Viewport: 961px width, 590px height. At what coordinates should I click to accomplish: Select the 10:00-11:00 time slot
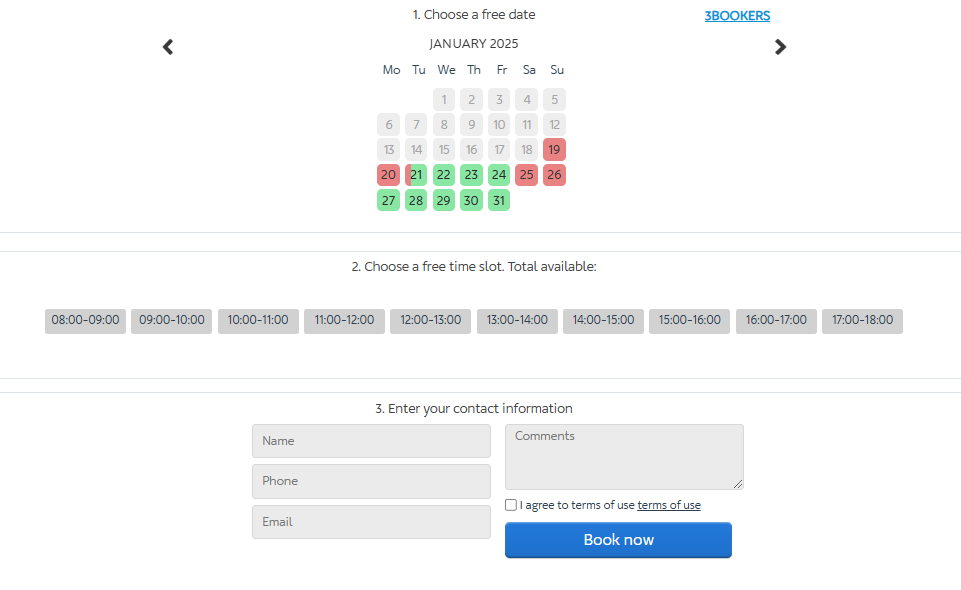pos(258,321)
